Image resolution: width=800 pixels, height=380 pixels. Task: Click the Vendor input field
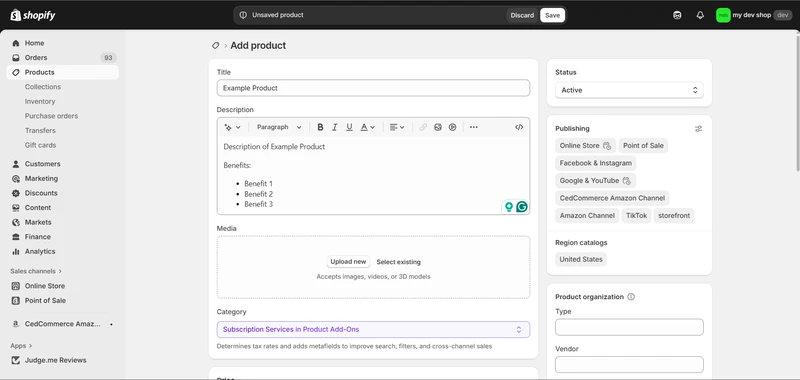point(629,365)
